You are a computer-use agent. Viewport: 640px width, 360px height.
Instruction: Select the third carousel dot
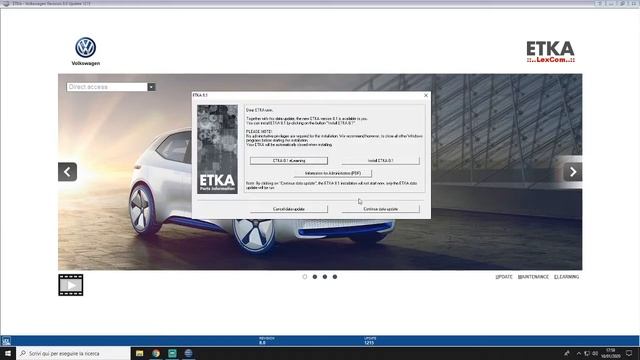click(x=325, y=277)
